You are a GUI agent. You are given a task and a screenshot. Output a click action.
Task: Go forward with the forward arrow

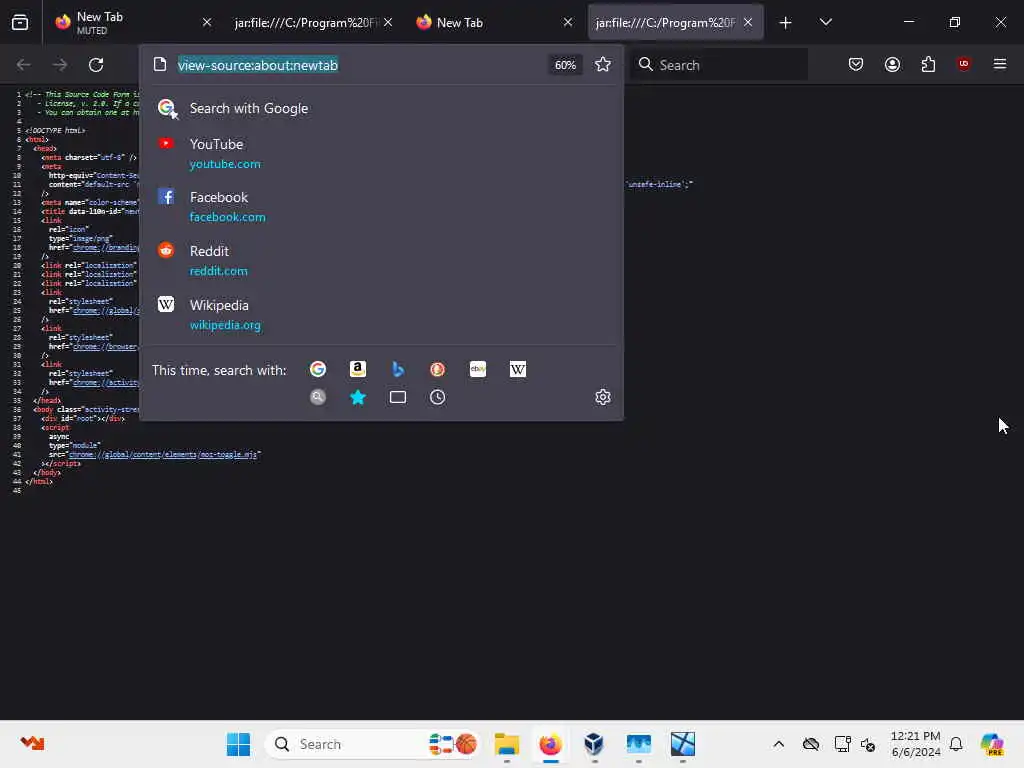click(x=59, y=65)
